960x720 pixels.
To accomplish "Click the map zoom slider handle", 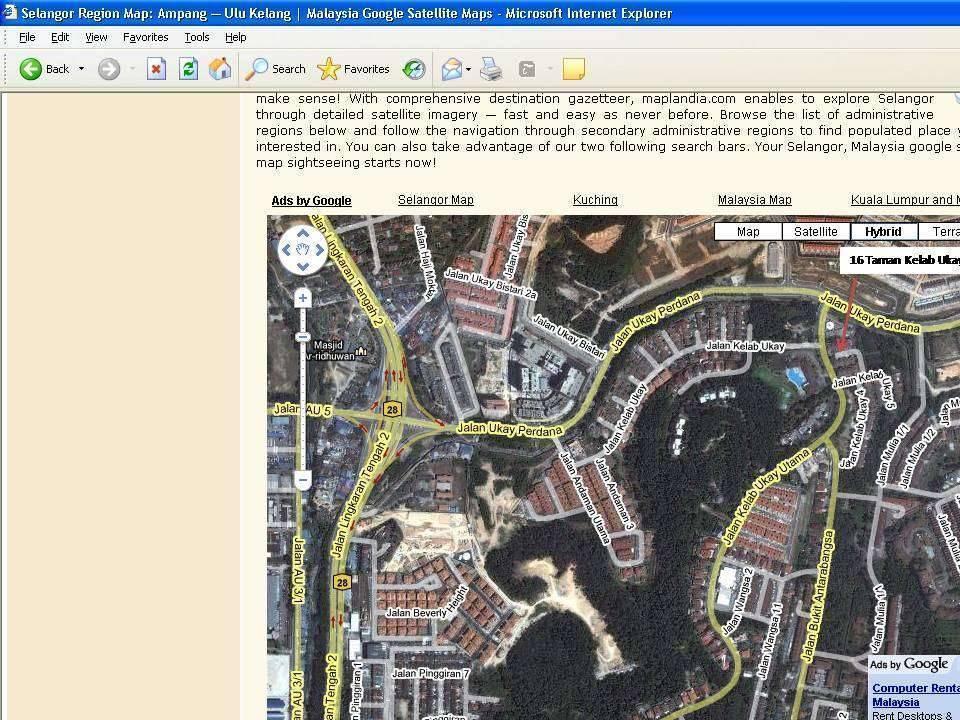I will click(302, 337).
